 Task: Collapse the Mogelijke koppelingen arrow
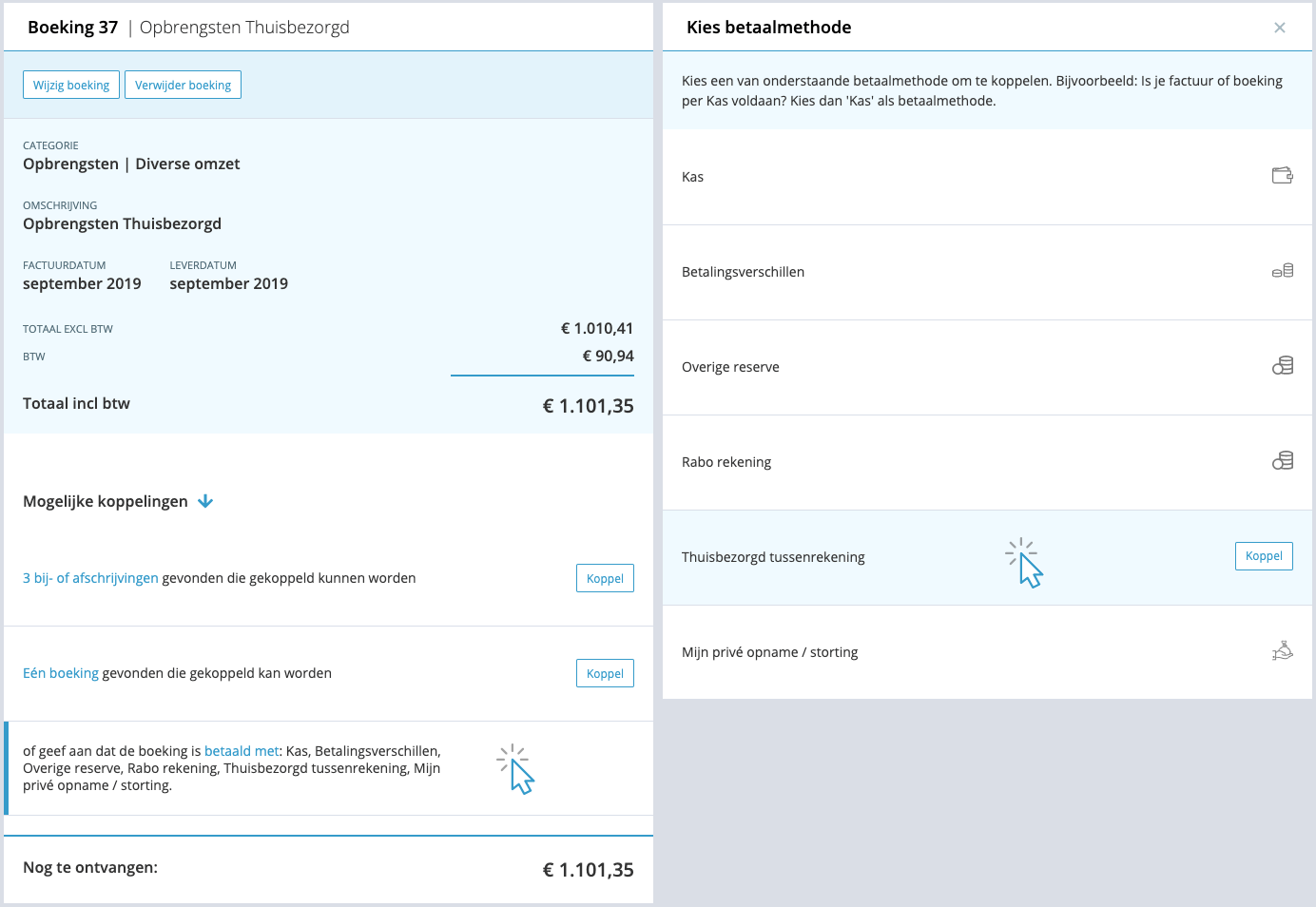pos(205,501)
